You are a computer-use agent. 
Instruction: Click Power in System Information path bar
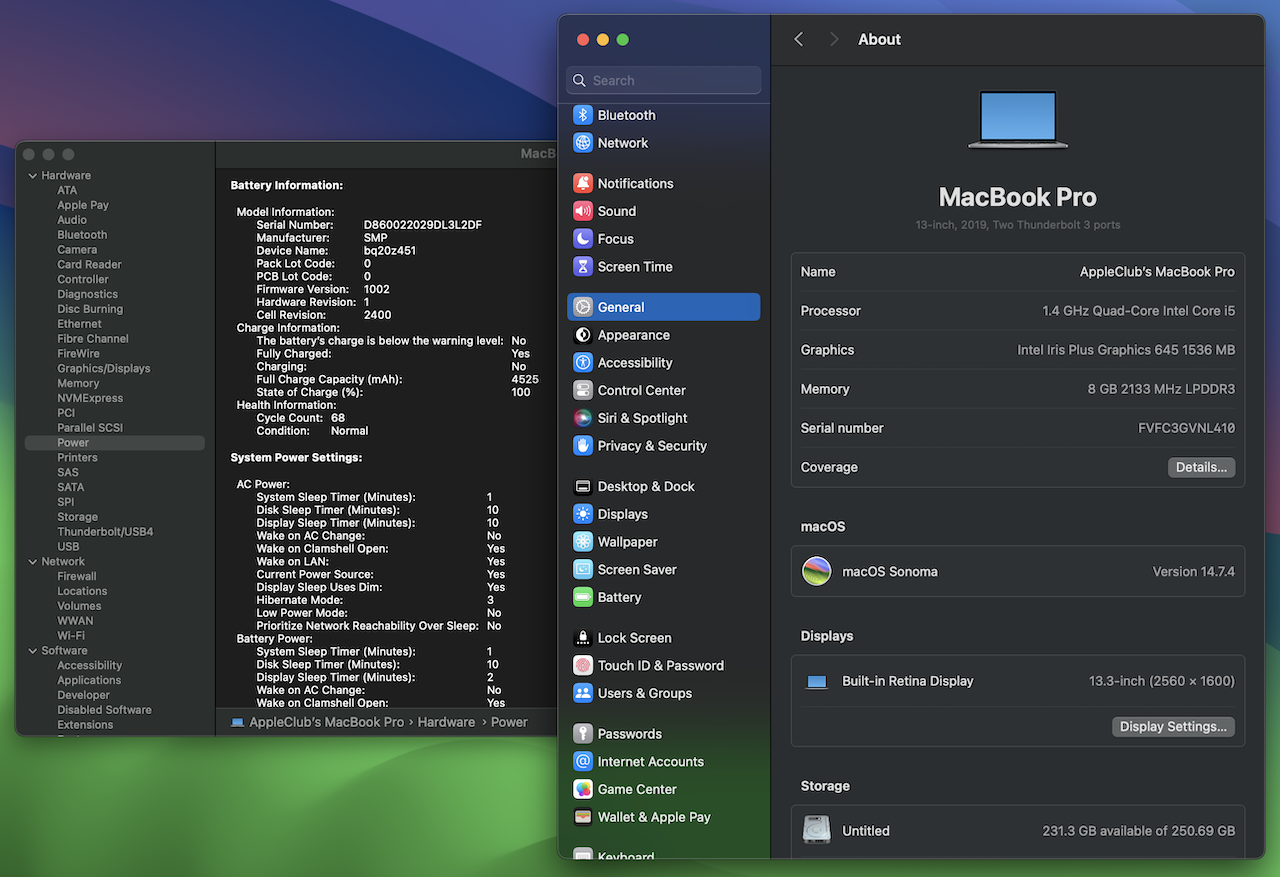pos(509,722)
